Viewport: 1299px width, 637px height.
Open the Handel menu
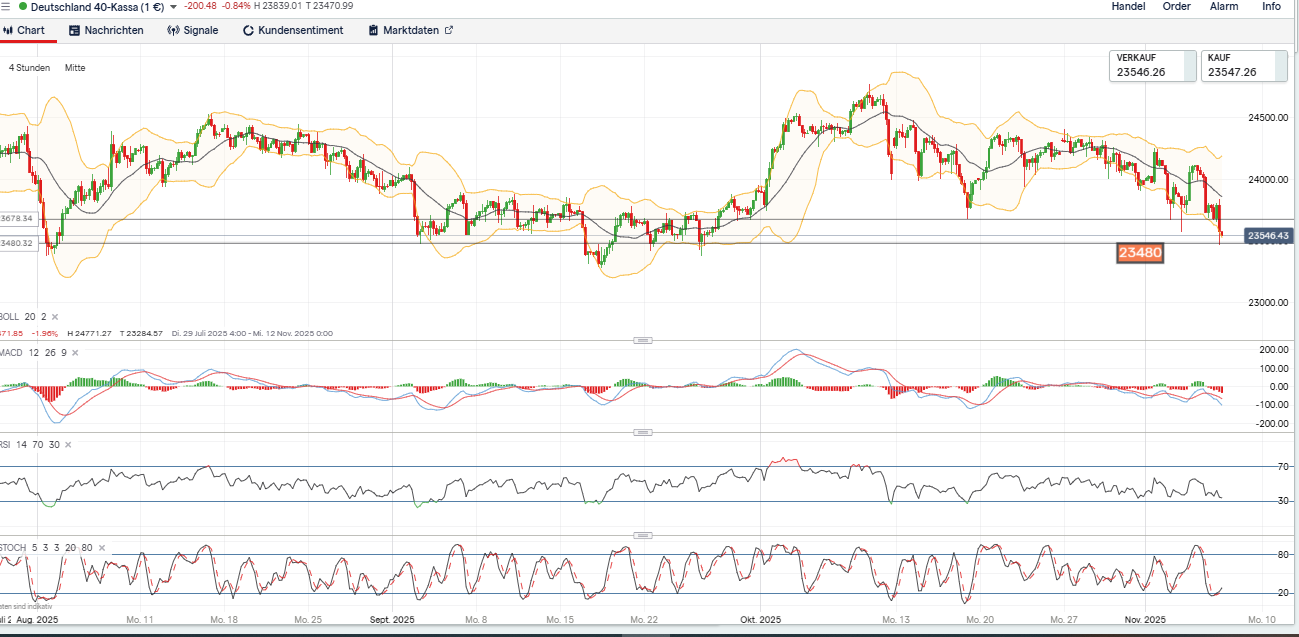pyautogui.click(x=1128, y=6)
